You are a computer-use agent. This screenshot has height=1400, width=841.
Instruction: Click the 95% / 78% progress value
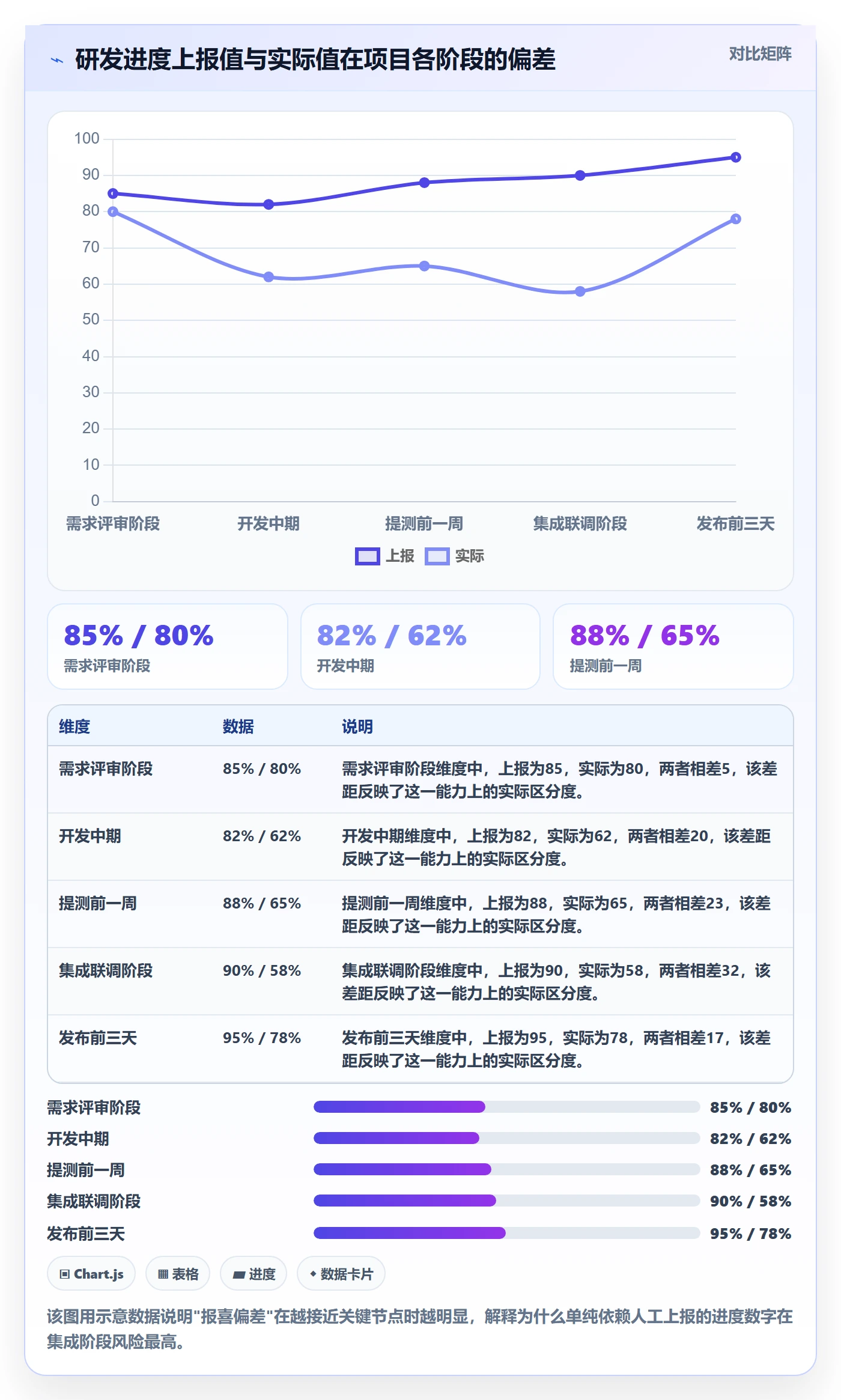click(750, 1234)
